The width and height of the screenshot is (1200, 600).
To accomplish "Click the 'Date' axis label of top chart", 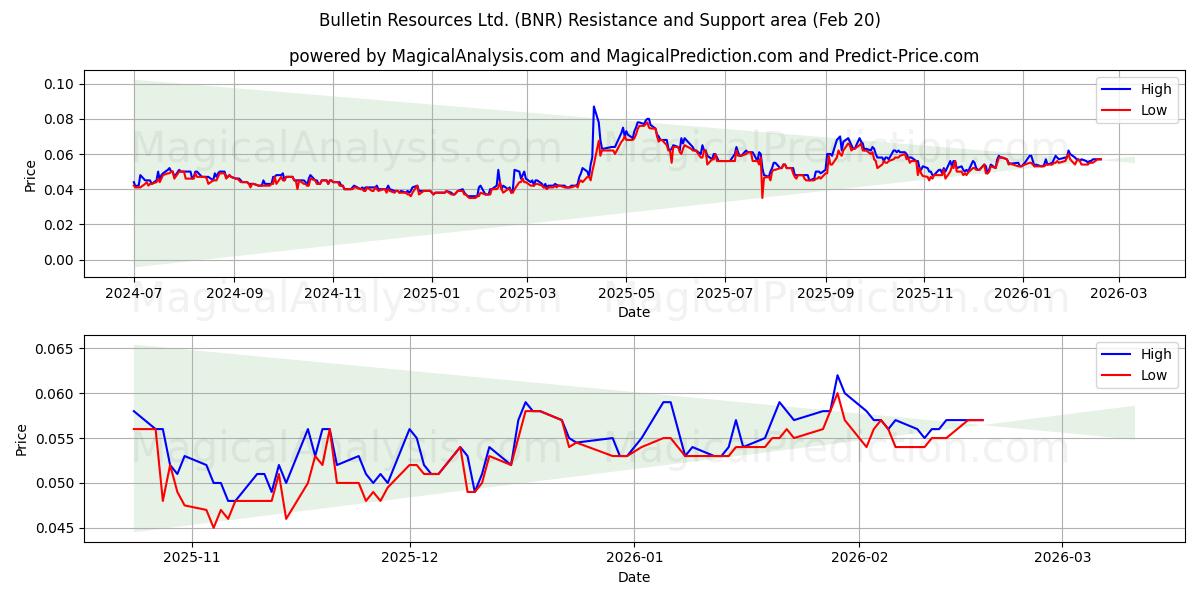I will point(634,312).
